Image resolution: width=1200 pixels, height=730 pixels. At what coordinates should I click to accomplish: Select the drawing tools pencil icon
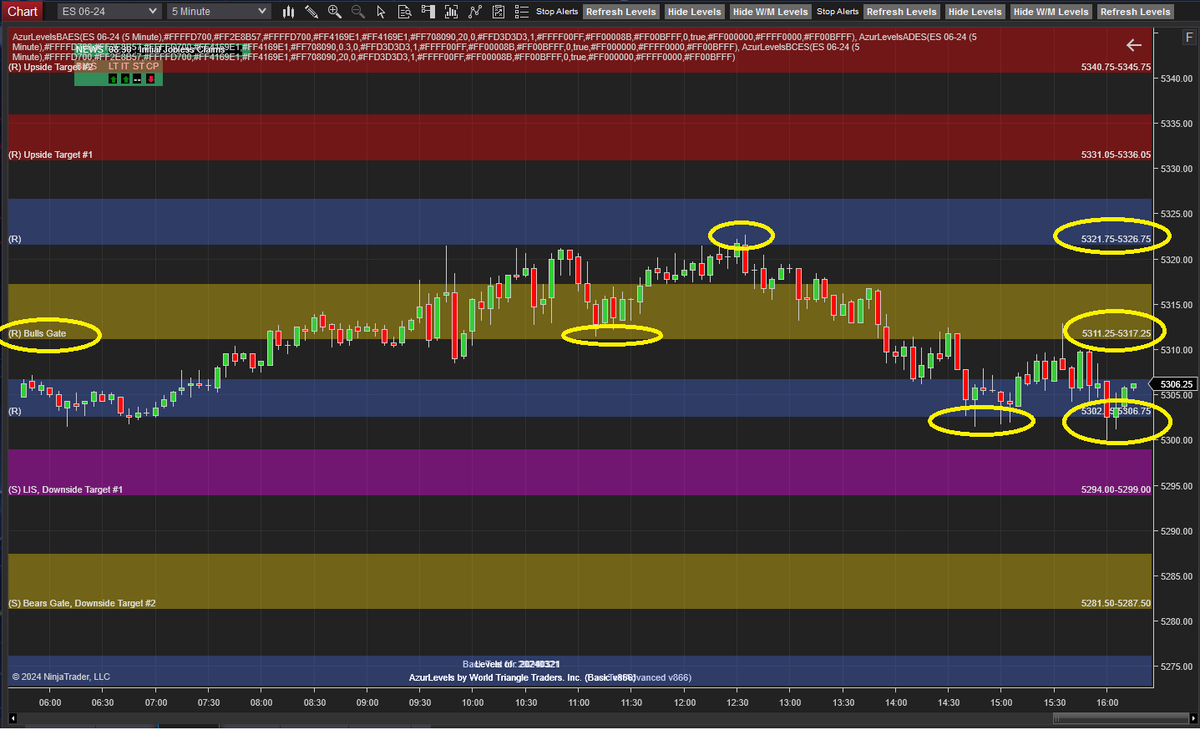(x=312, y=12)
